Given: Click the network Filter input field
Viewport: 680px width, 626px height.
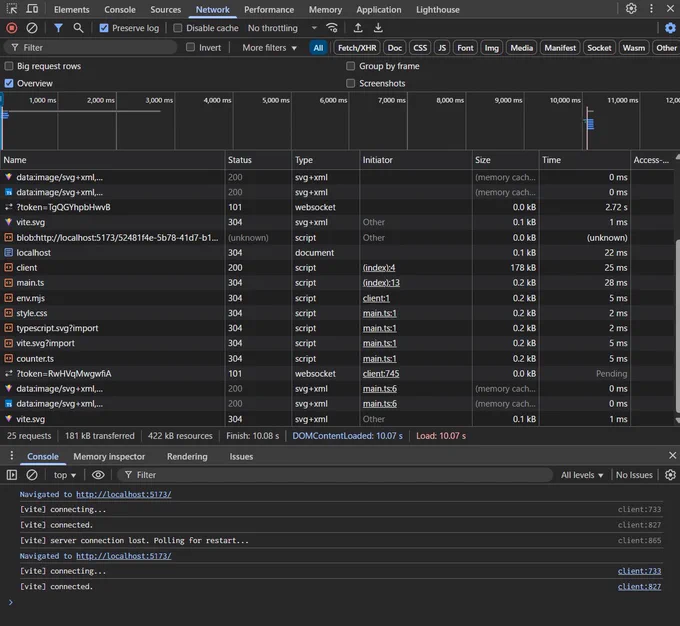Looking at the screenshot, I should coord(91,48).
